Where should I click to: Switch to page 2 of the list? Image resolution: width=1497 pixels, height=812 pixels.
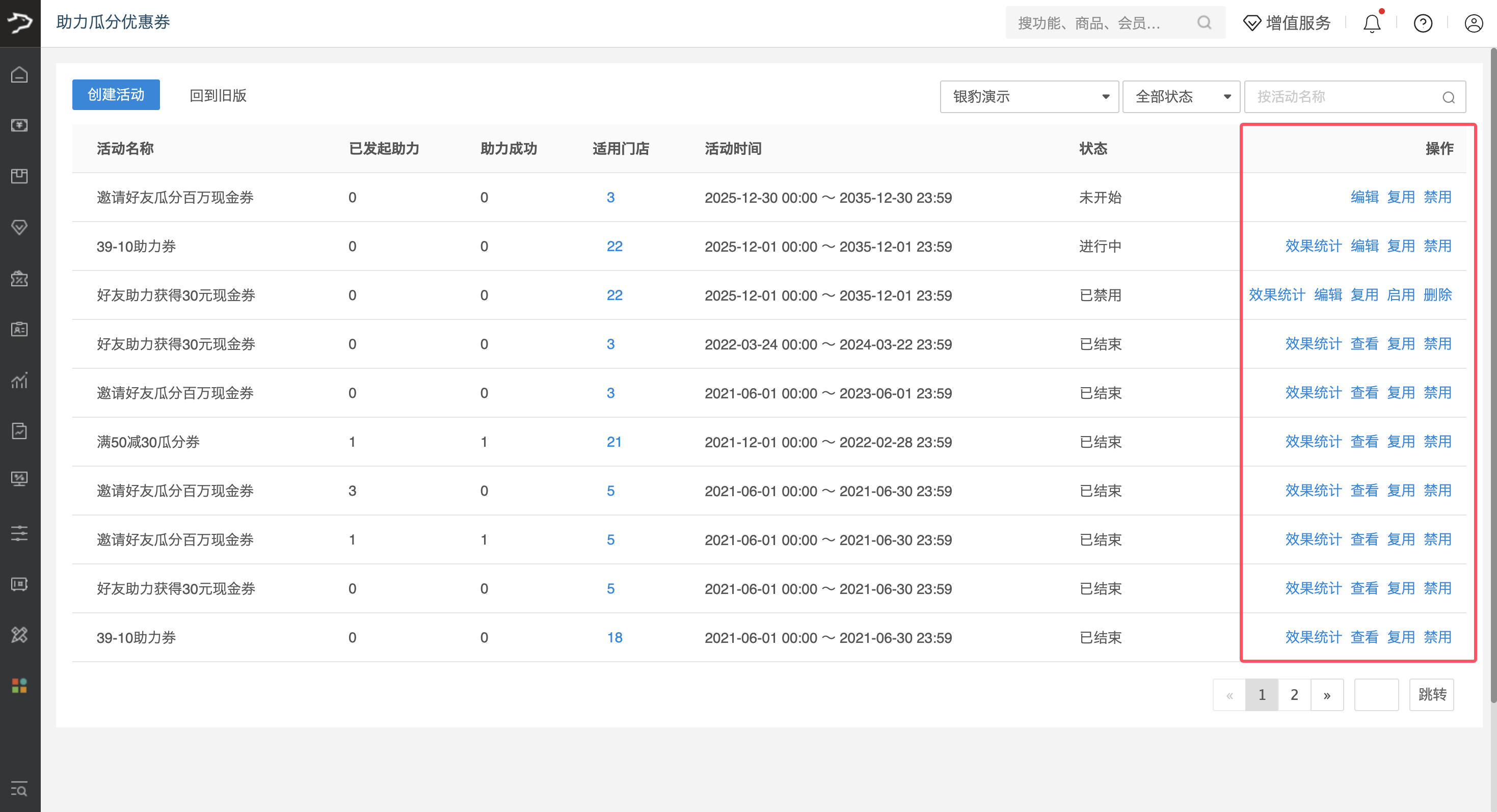click(1294, 695)
